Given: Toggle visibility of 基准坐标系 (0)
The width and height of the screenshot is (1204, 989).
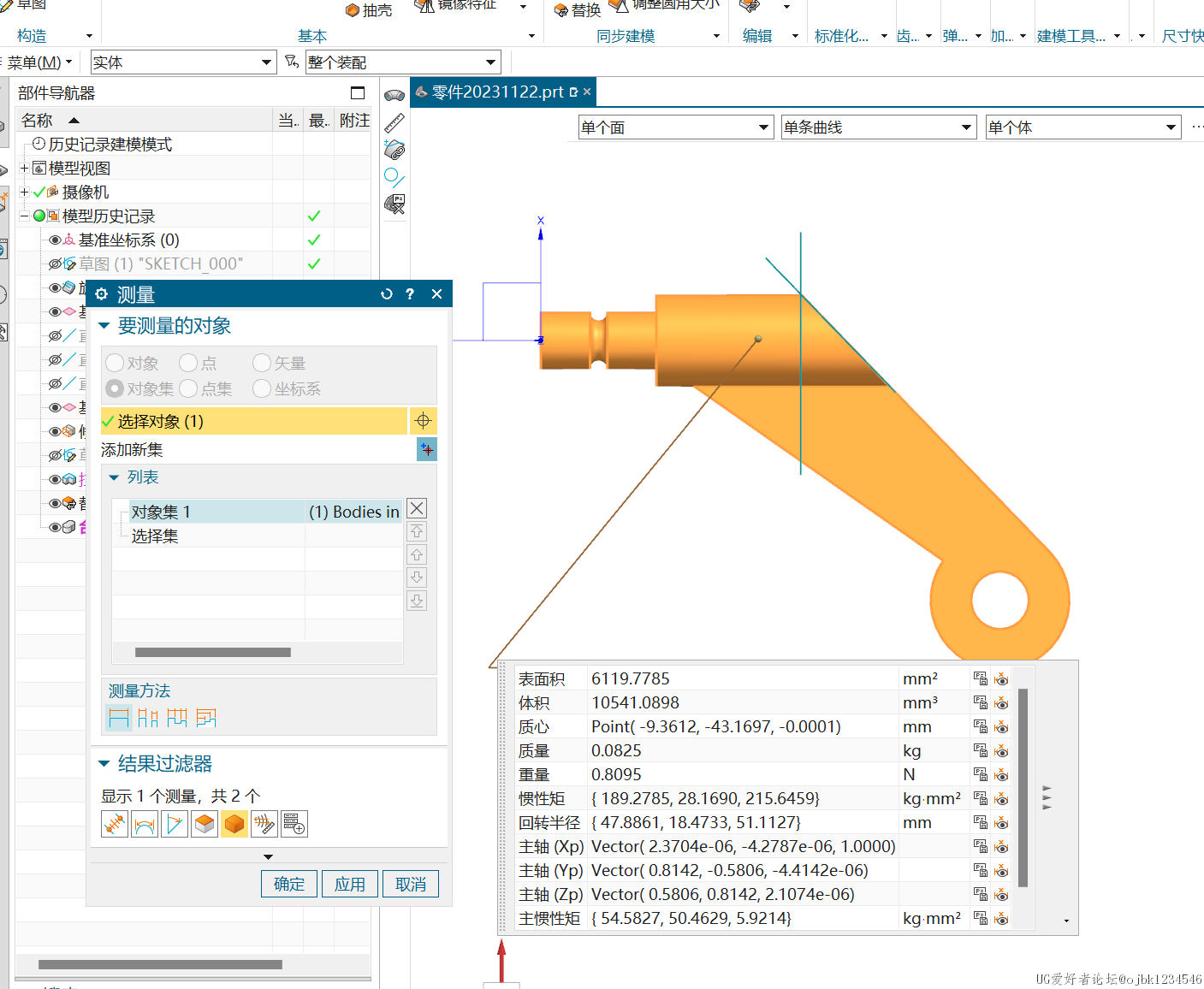Looking at the screenshot, I should point(55,240).
